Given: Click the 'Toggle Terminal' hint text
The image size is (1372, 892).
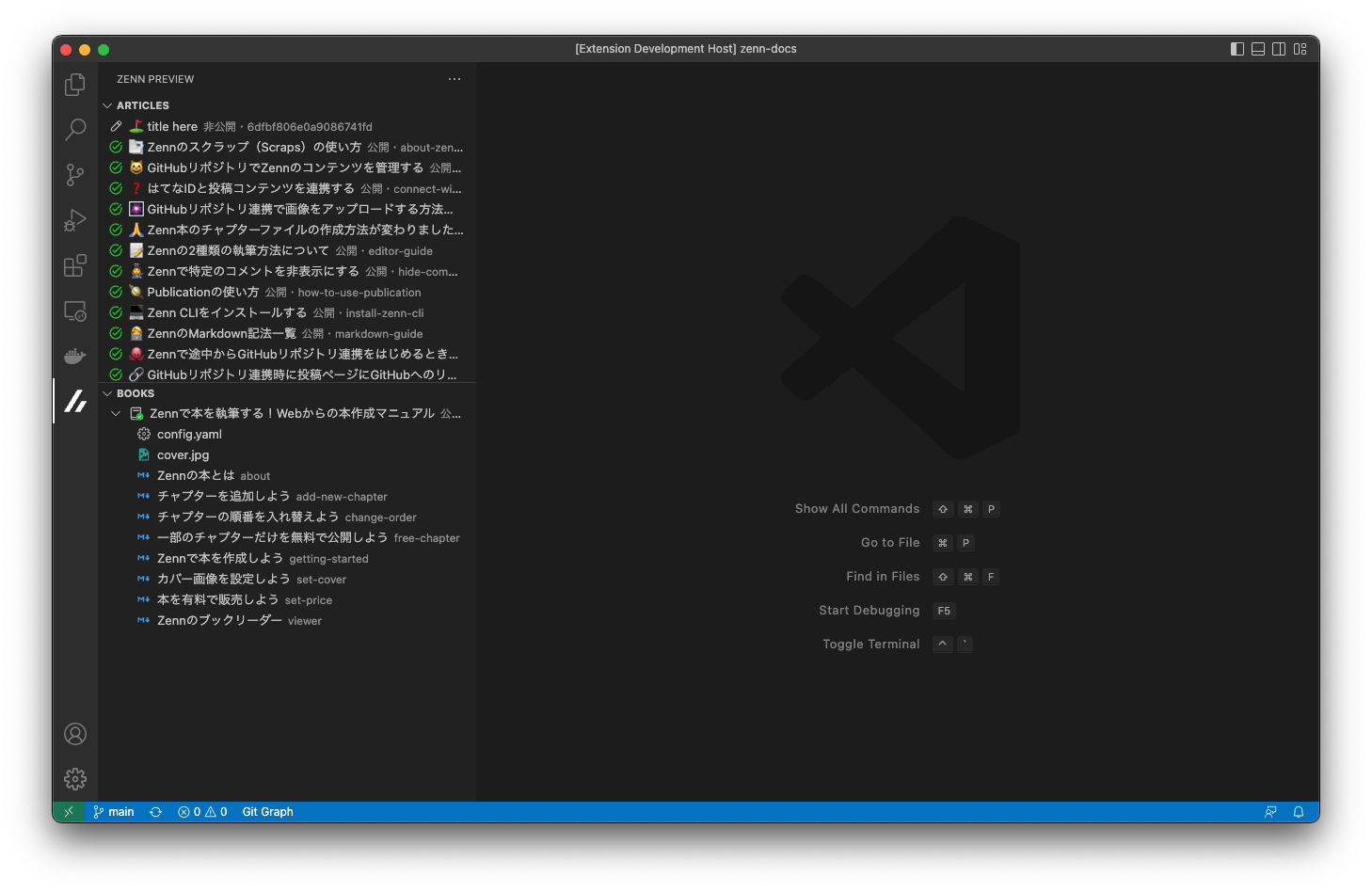Looking at the screenshot, I should tap(871, 645).
